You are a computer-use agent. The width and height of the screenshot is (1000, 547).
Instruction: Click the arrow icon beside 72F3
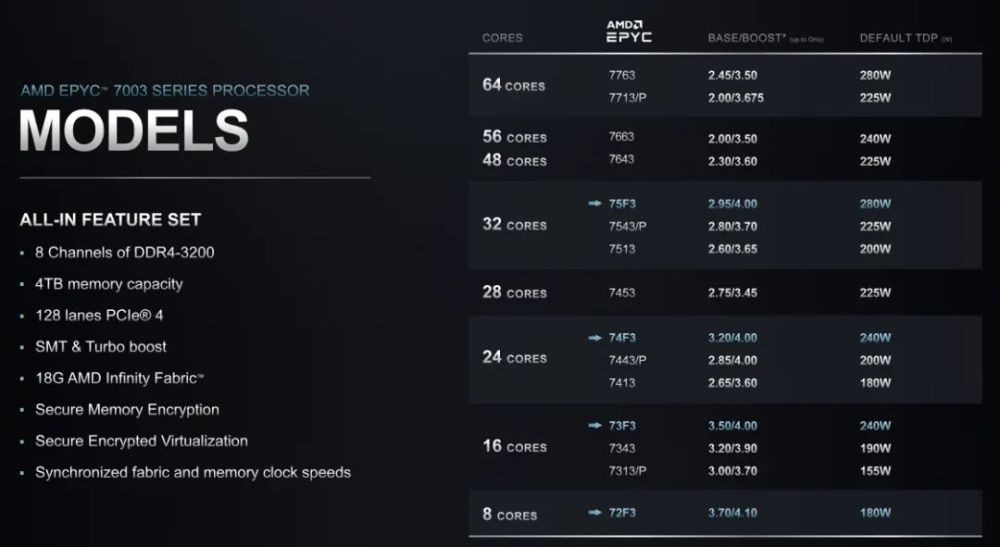point(594,512)
